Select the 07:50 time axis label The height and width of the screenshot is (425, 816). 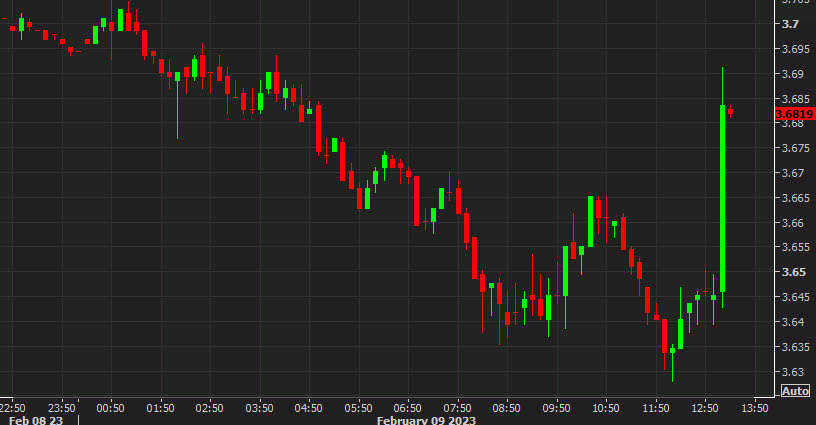point(458,408)
